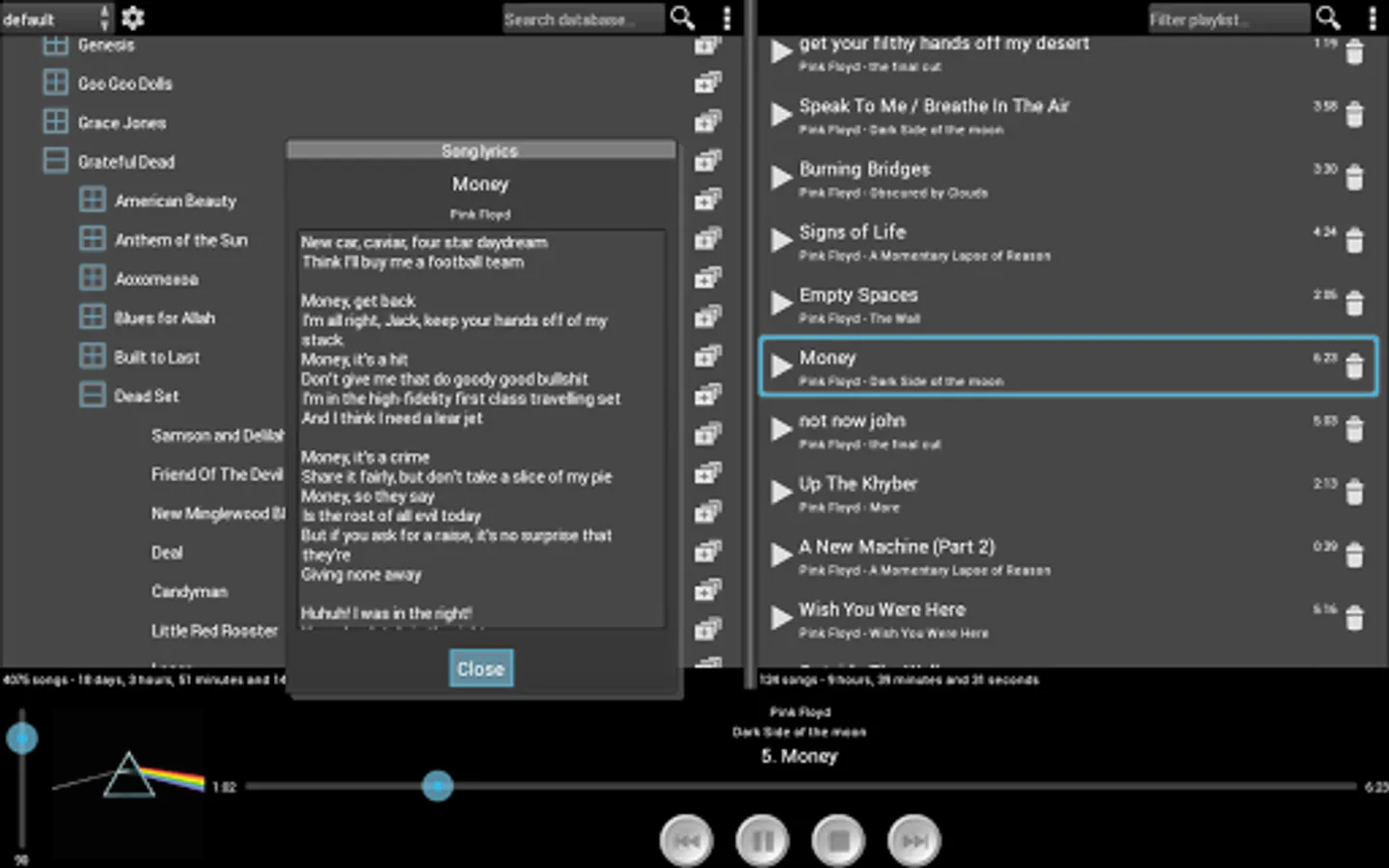Expand the Goo Goo Dolls artist

coord(55,83)
